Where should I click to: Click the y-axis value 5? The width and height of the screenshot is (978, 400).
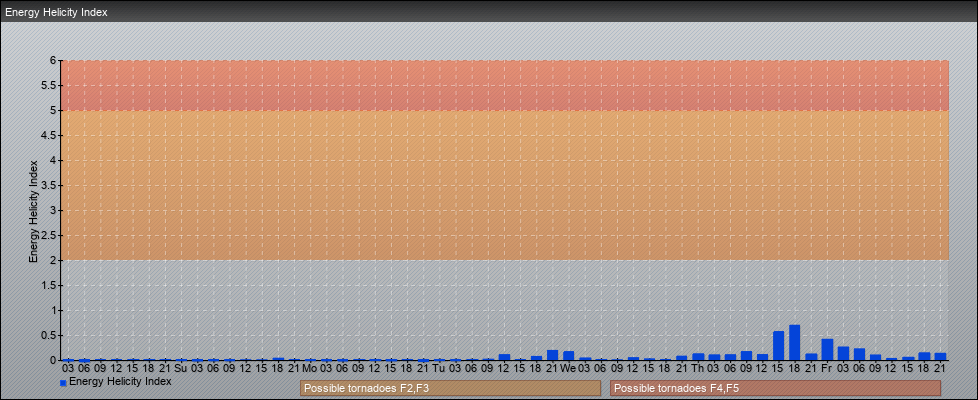point(54,110)
